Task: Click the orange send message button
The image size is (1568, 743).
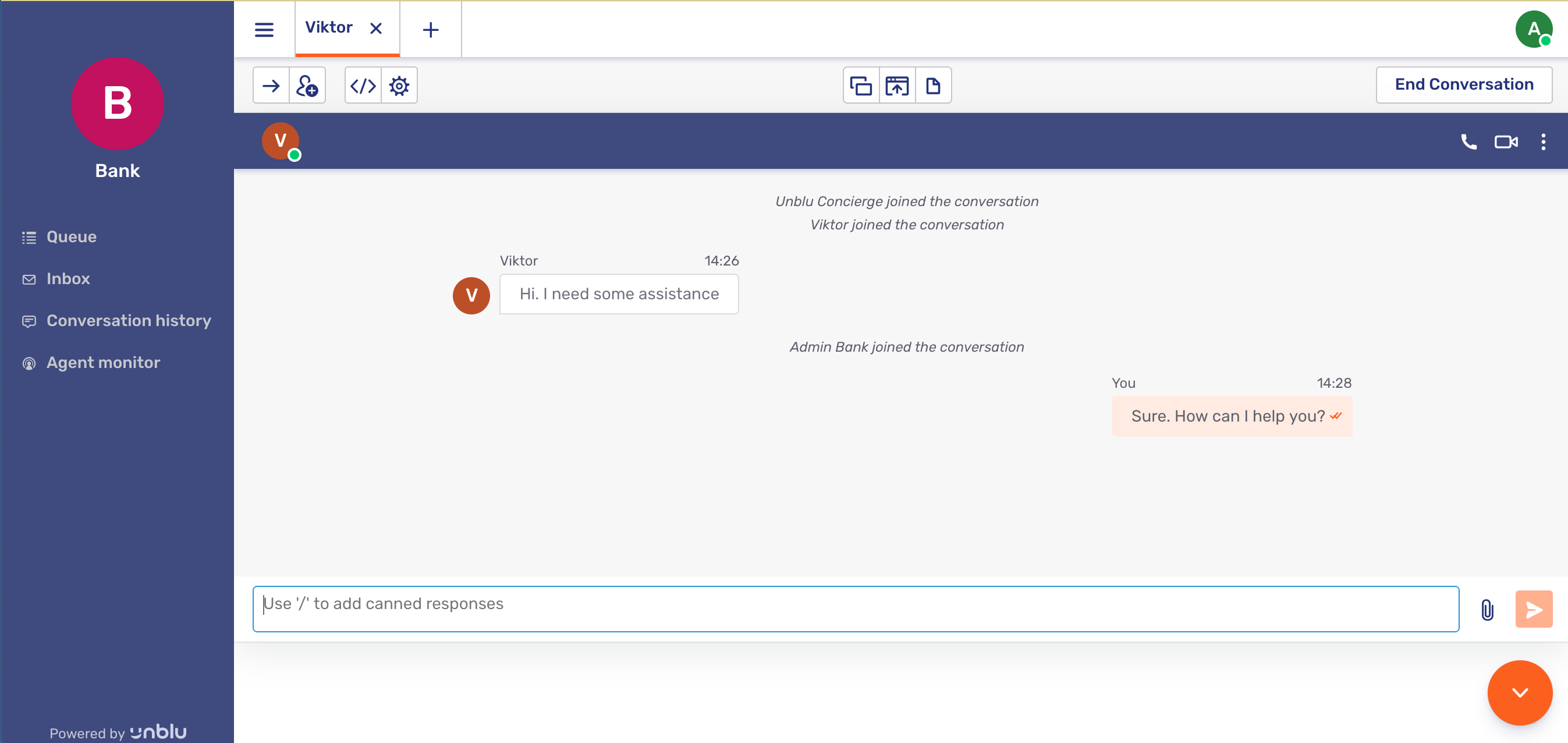Action: (1532, 609)
